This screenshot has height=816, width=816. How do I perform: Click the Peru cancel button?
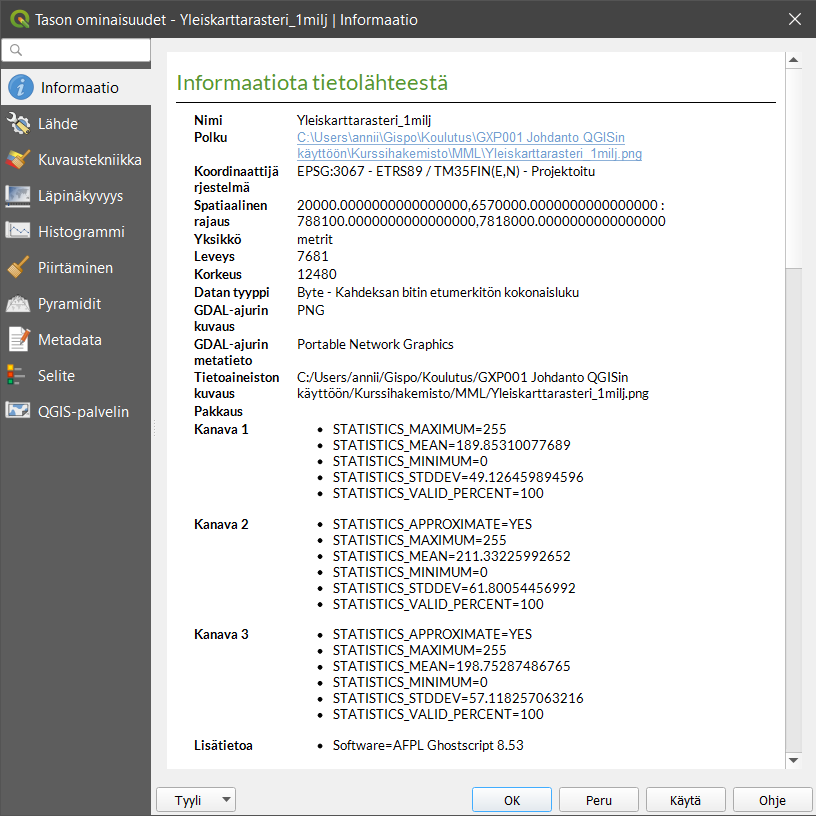coord(598,800)
